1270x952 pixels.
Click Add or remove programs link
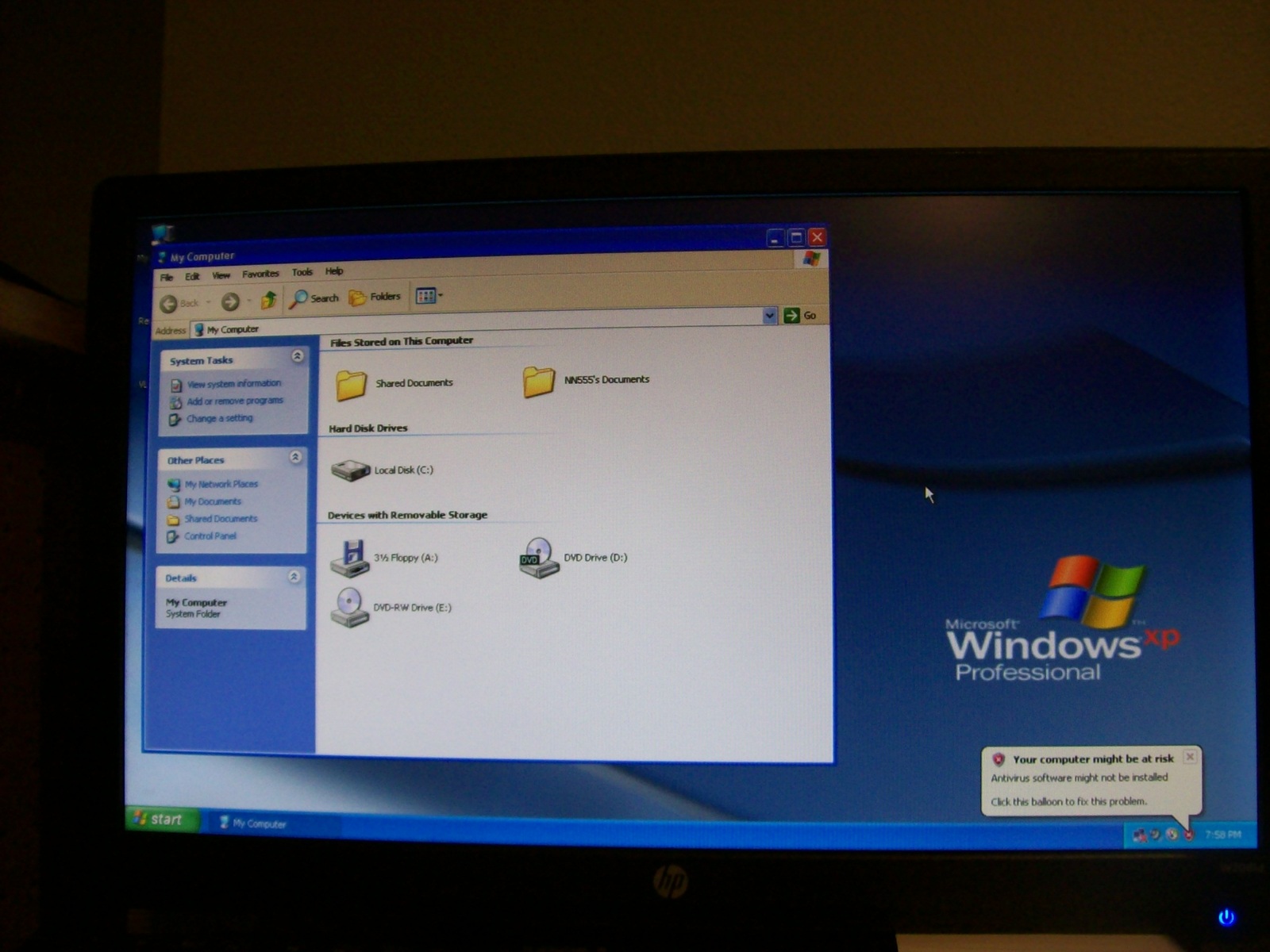[x=235, y=401]
